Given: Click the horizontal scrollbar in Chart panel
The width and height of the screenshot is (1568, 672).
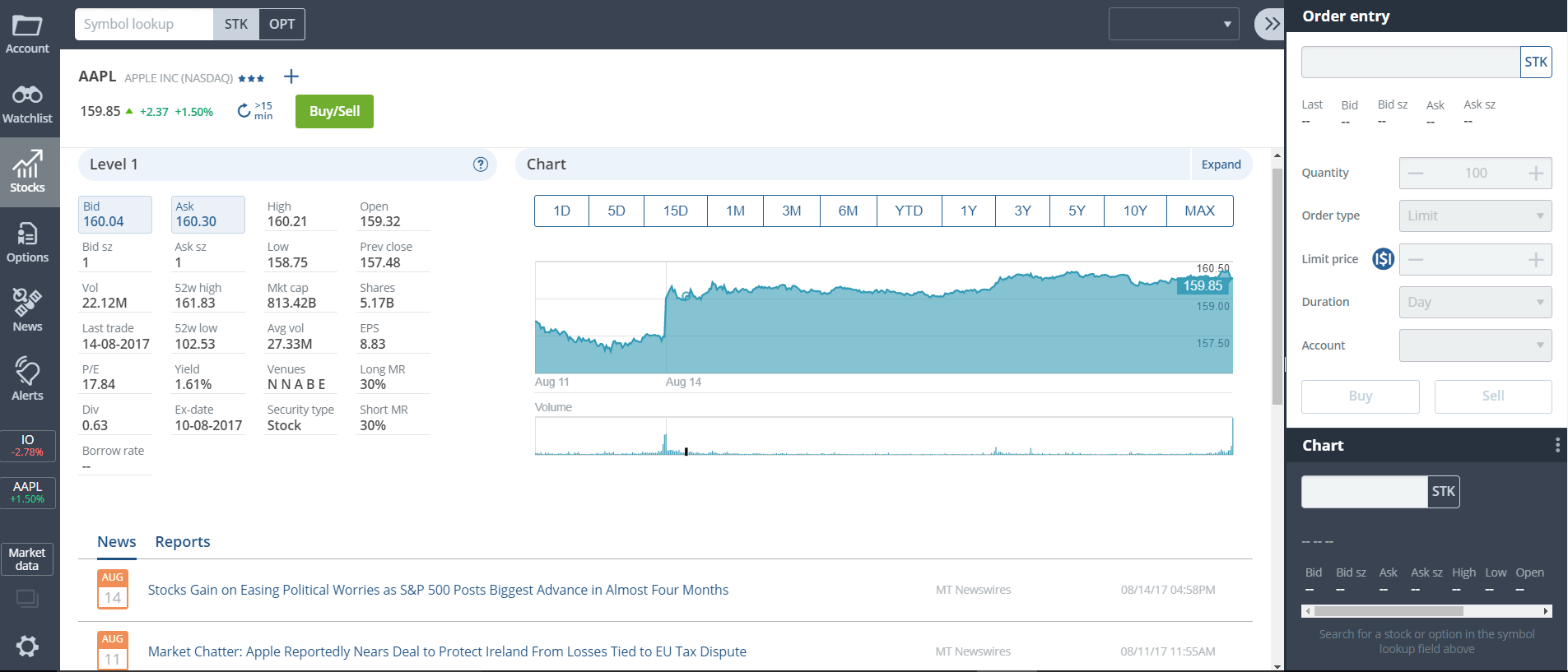Looking at the screenshot, I should tap(1388, 611).
